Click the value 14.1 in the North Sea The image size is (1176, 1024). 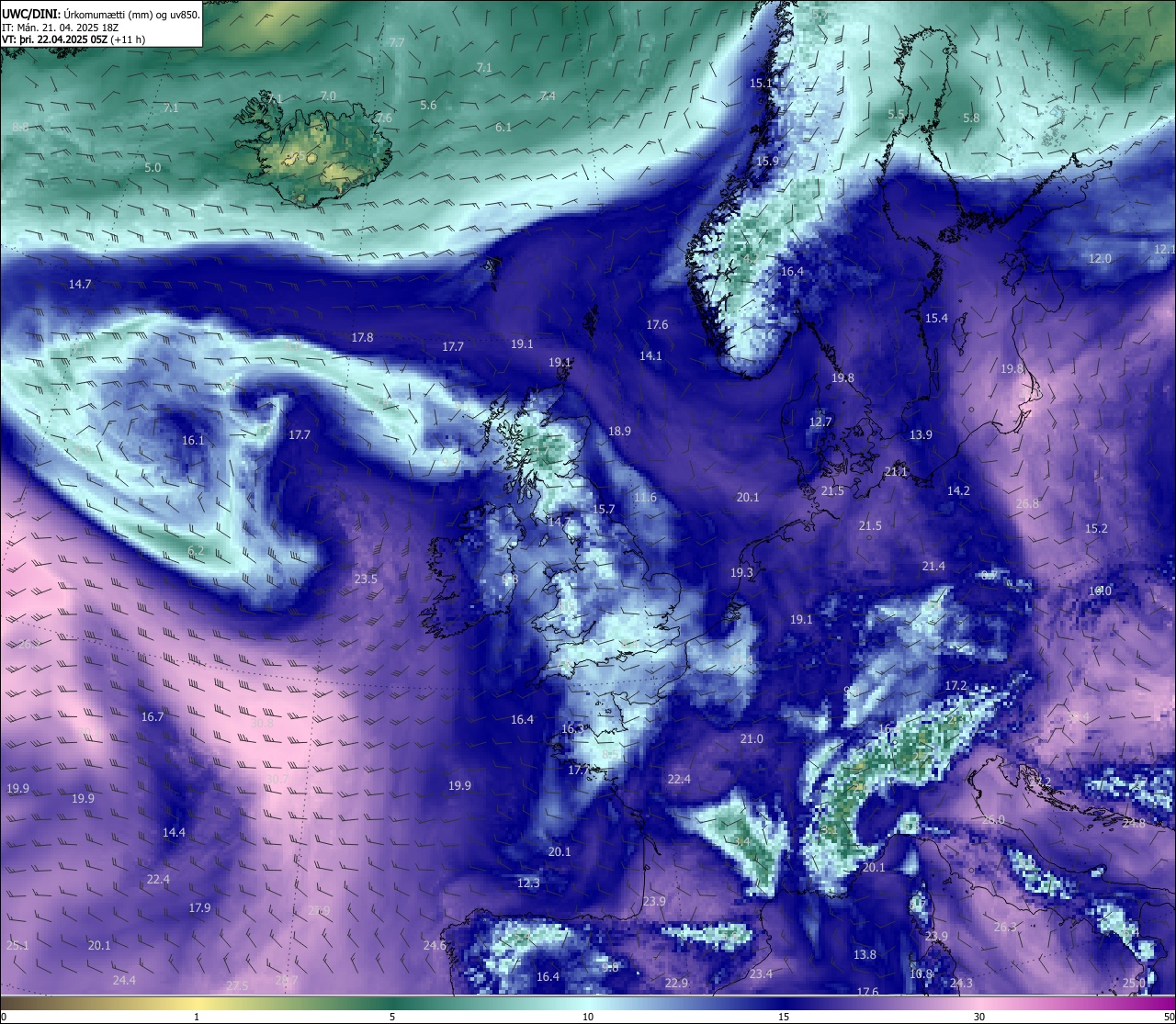tap(650, 355)
